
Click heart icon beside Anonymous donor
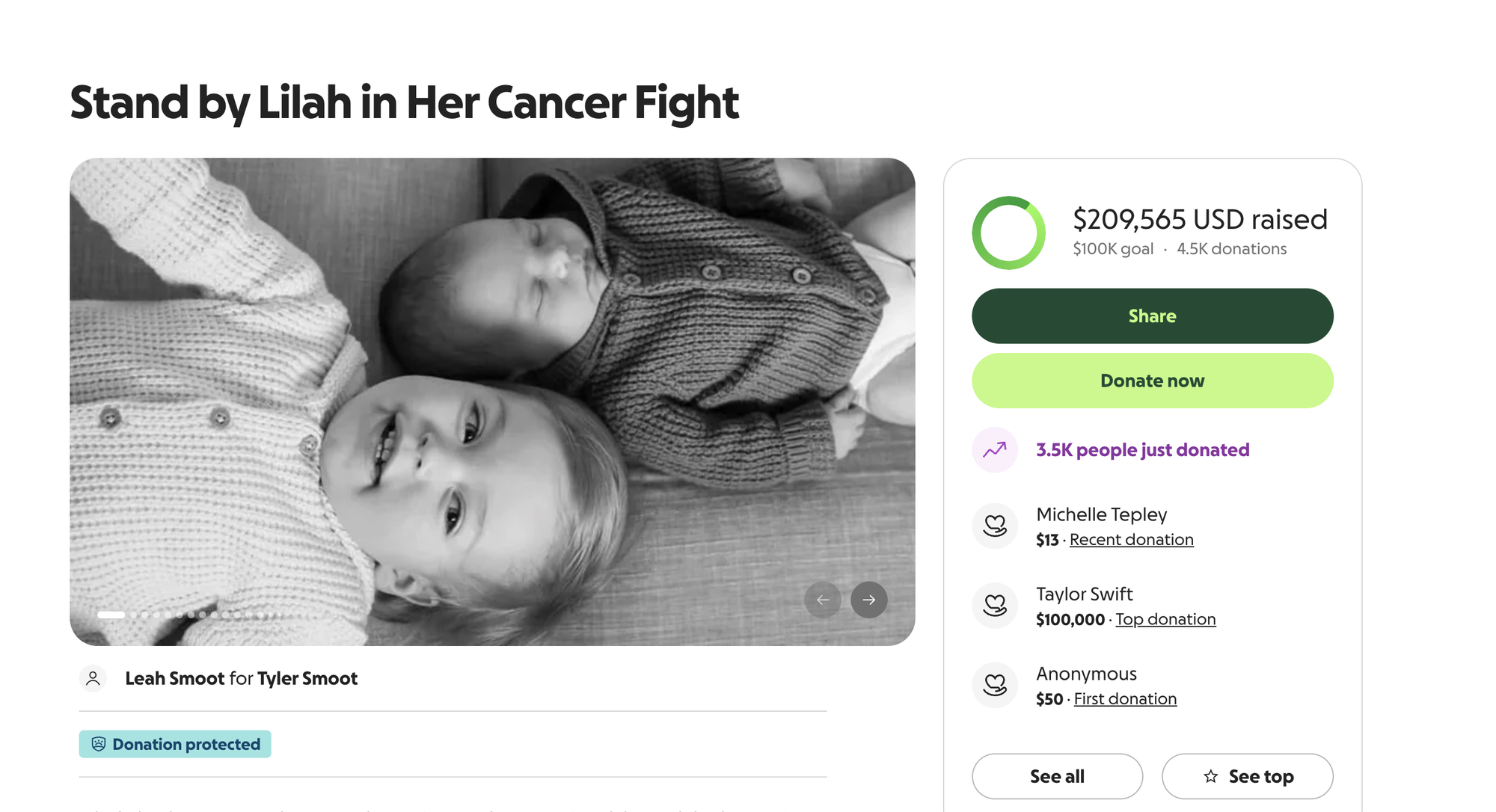click(x=994, y=685)
